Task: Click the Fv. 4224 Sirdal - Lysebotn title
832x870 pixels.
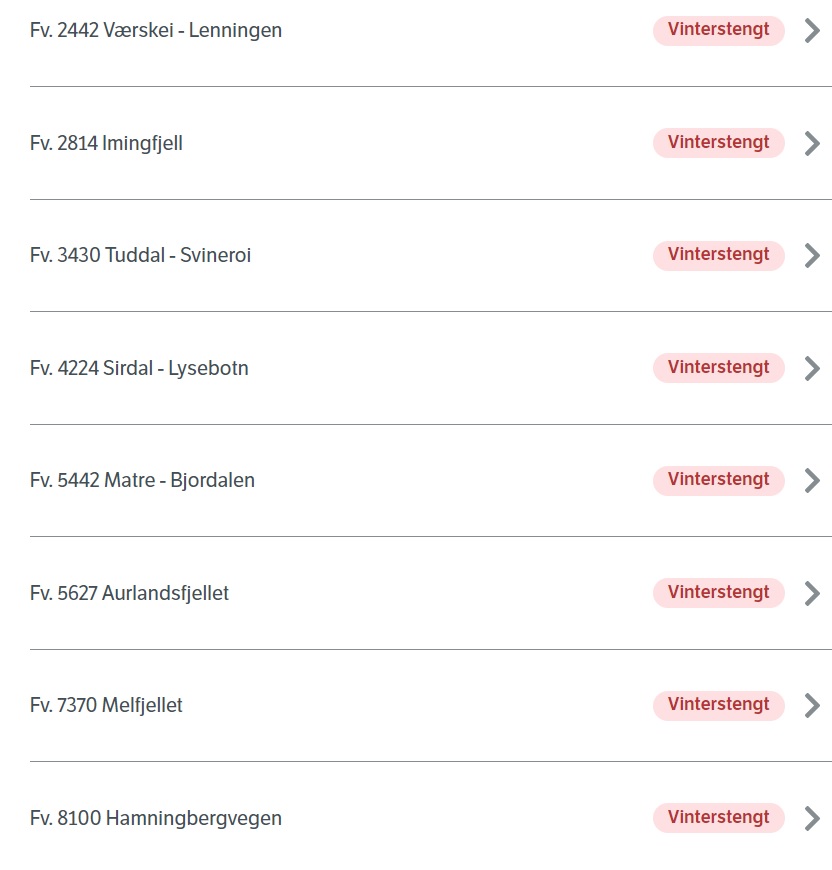Action: tap(139, 368)
